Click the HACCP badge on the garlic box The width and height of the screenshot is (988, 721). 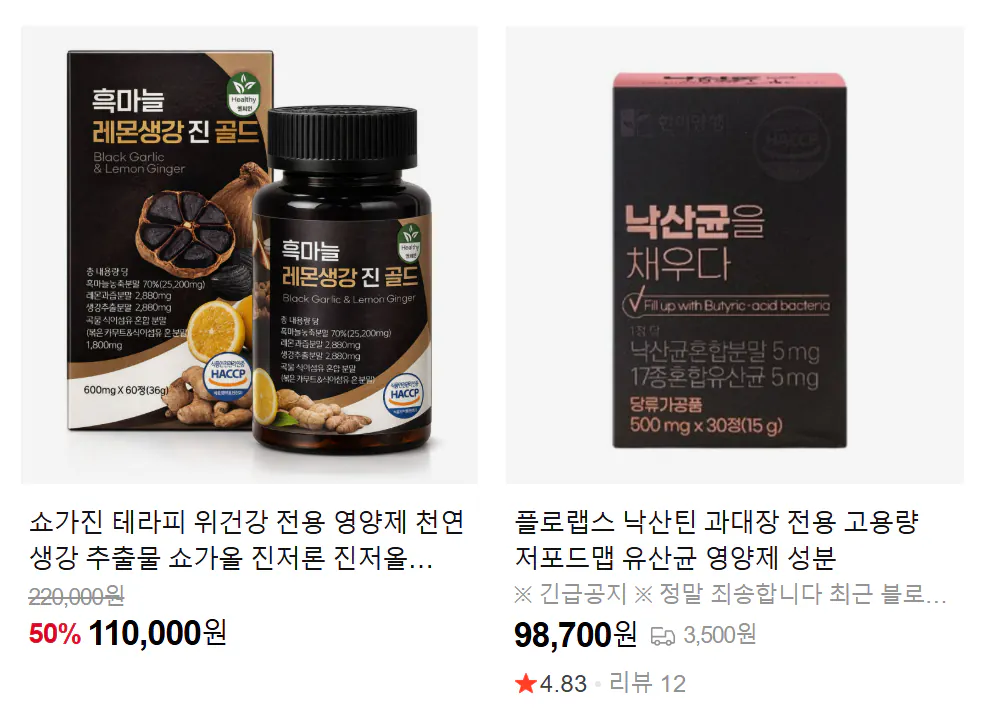point(227,376)
